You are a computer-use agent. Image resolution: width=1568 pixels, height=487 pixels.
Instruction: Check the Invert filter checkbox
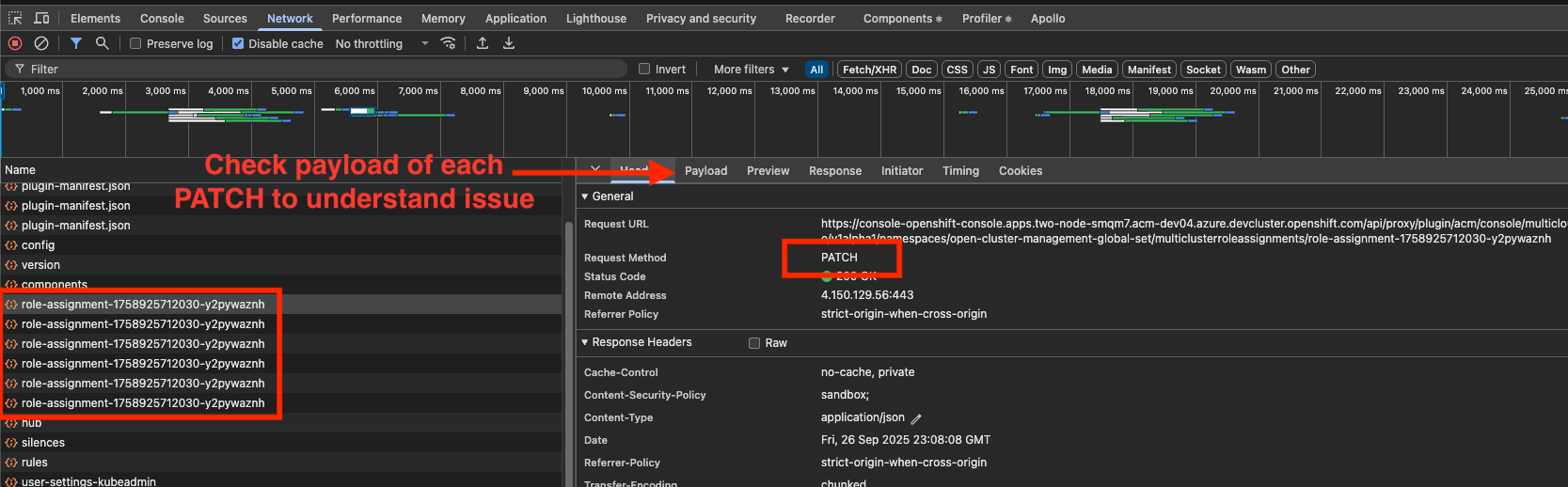point(644,69)
